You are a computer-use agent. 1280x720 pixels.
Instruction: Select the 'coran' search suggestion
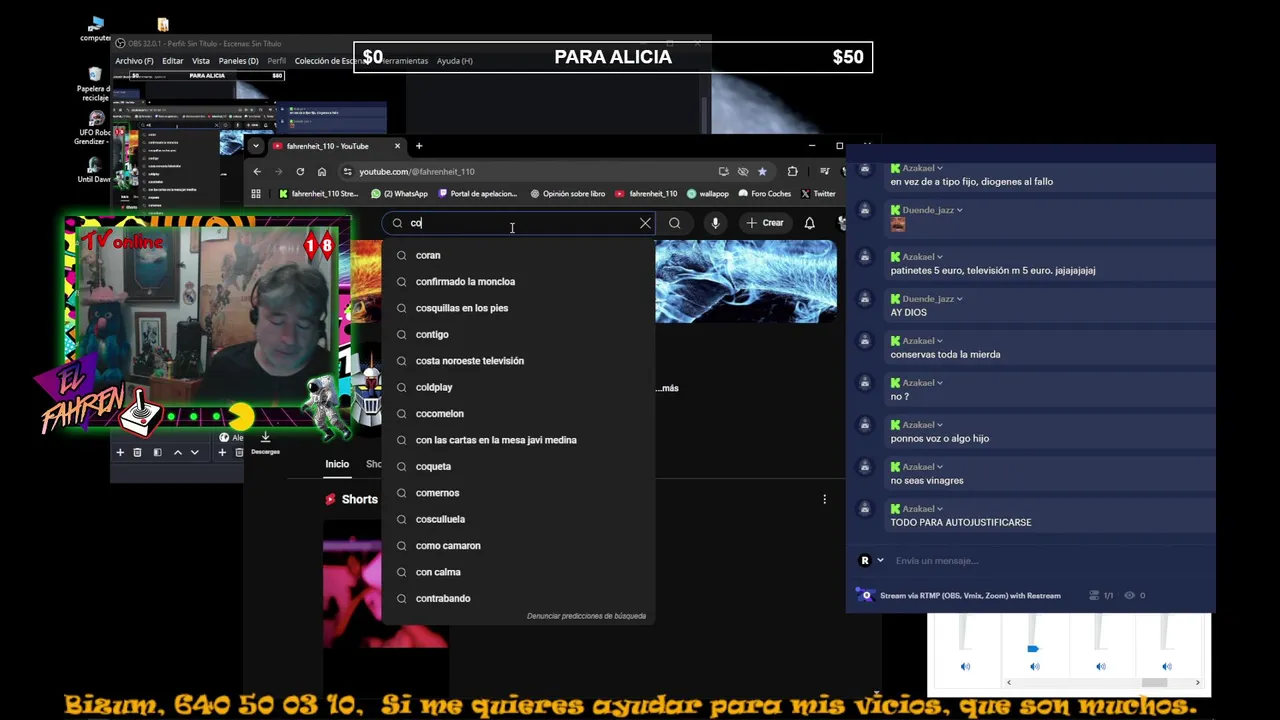518,255
